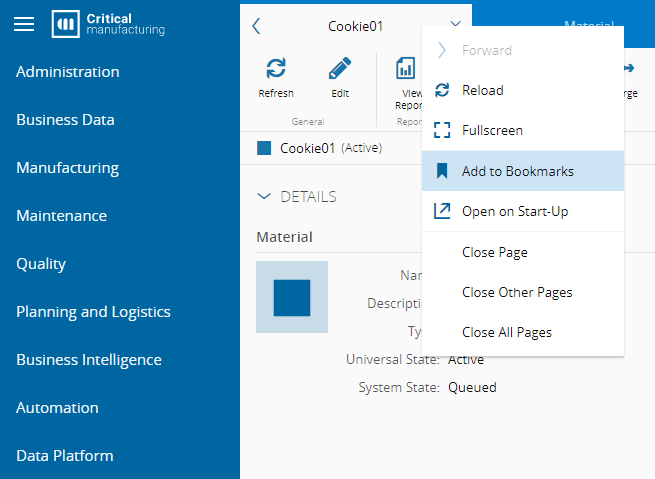This screenshot has width=655, height=479.
Task: Go to Business Intelligence
Action: click(x=88, y=360)
